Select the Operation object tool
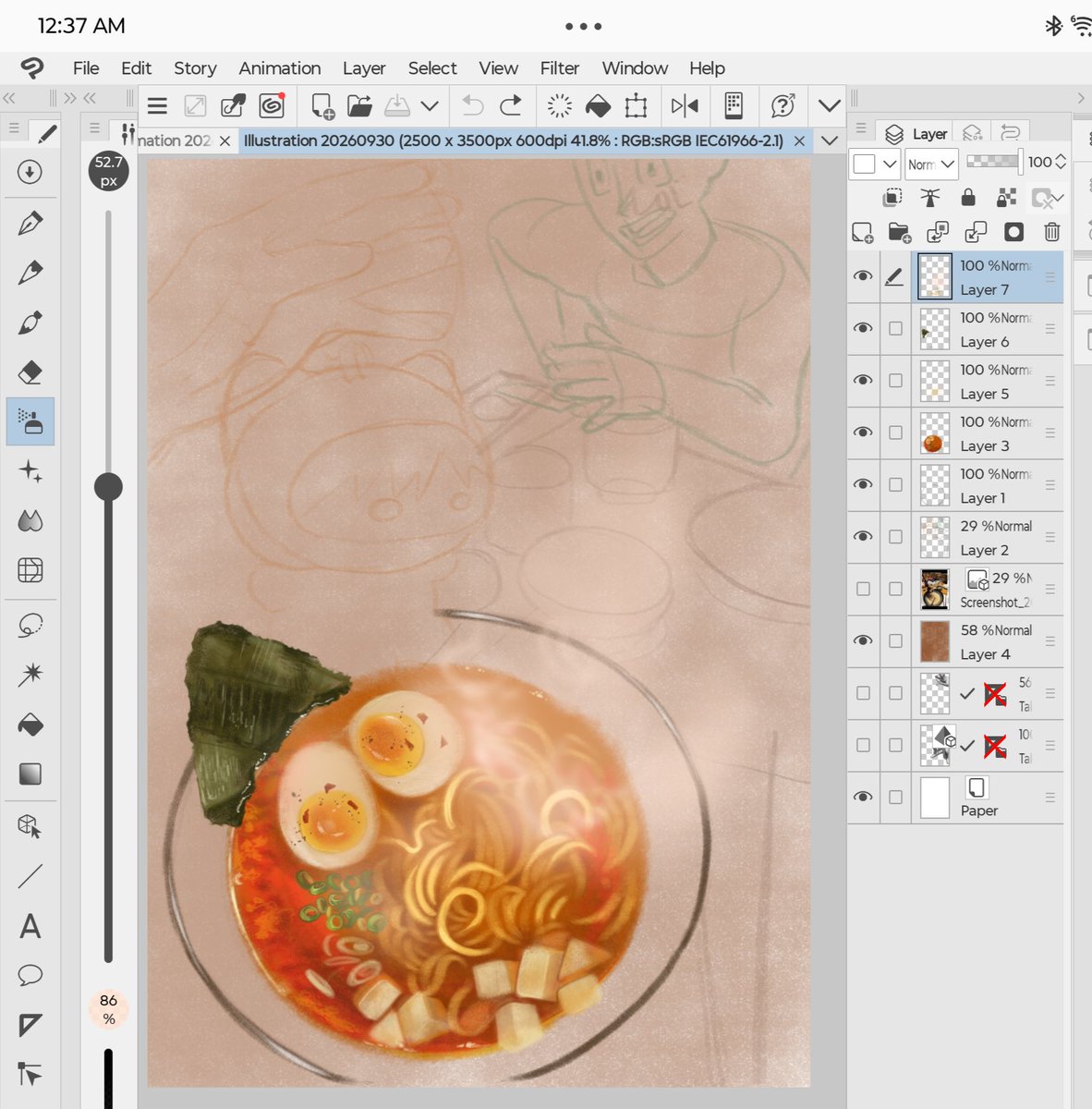Viewport: 1092px width, 1109px height. coord(30,826)
